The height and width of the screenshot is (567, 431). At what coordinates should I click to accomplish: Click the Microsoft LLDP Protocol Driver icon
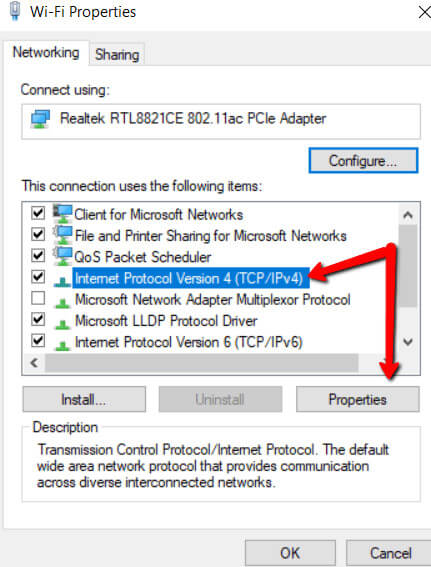tap(62, 324)
